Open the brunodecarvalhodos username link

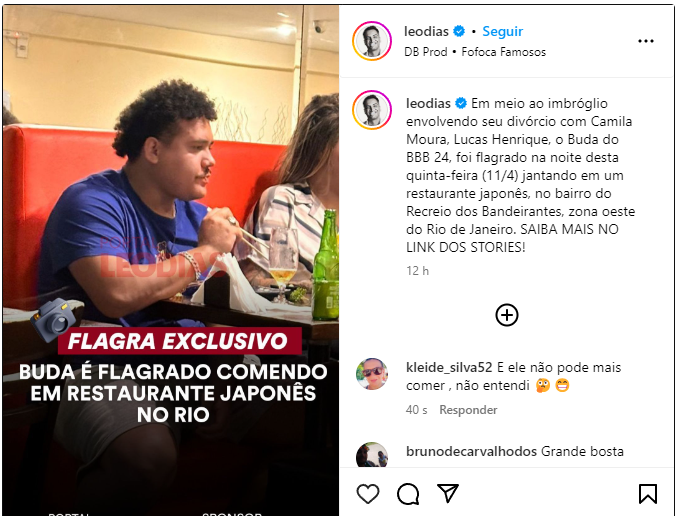471,451
